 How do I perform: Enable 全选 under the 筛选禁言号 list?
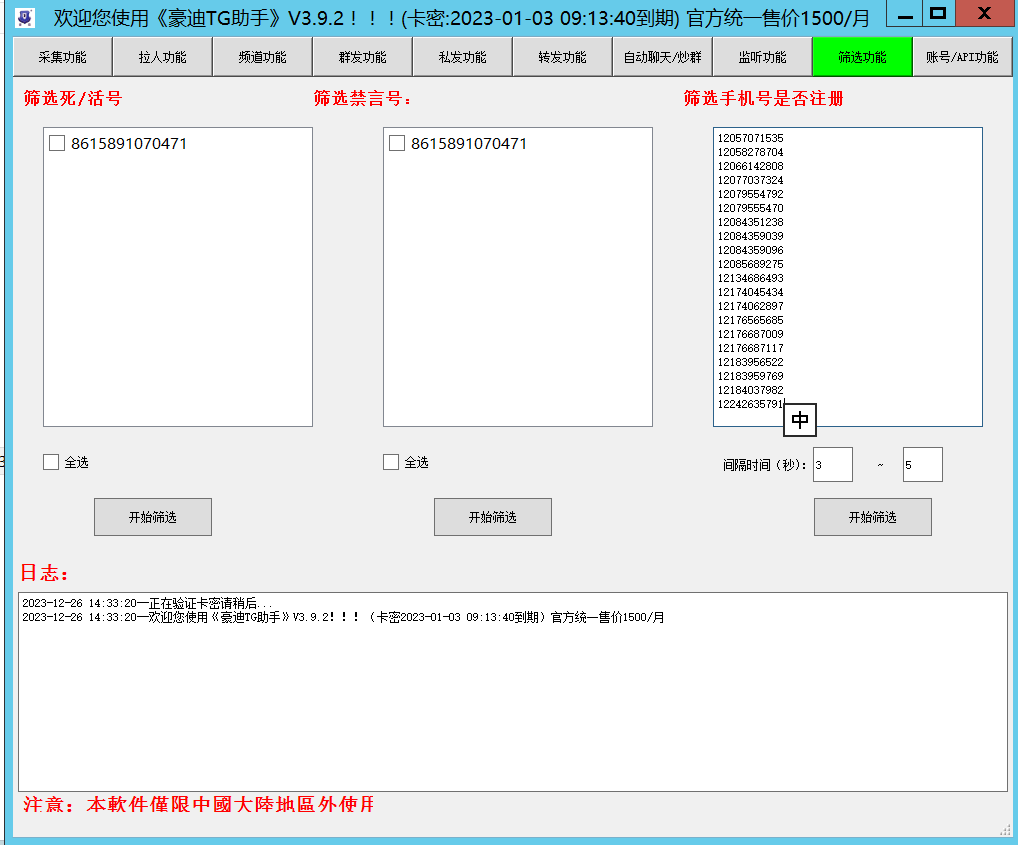pyautogui.click(x=391, y=462)
